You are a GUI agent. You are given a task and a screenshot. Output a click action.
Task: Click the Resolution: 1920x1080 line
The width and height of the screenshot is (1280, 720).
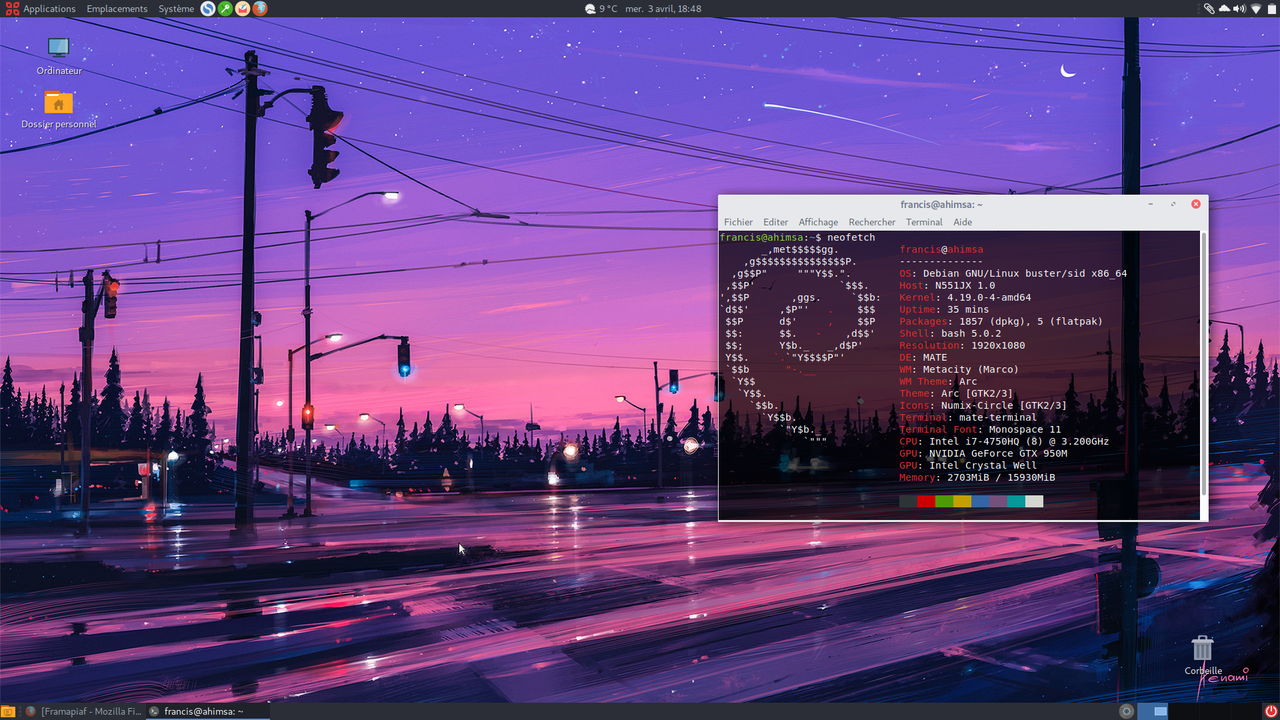pos(962,345)
